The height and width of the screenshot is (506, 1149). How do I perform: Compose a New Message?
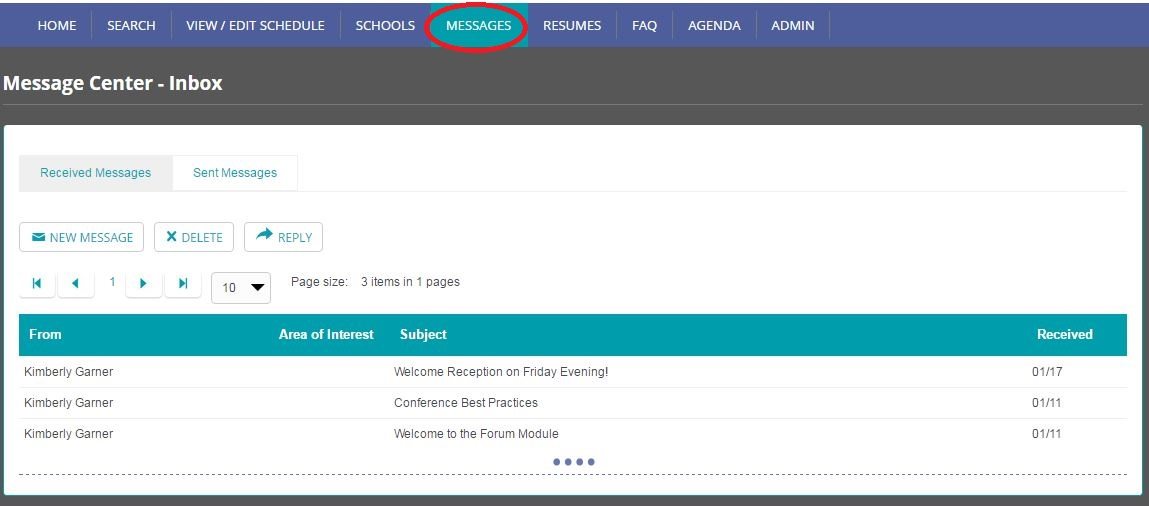pos(81,237)
